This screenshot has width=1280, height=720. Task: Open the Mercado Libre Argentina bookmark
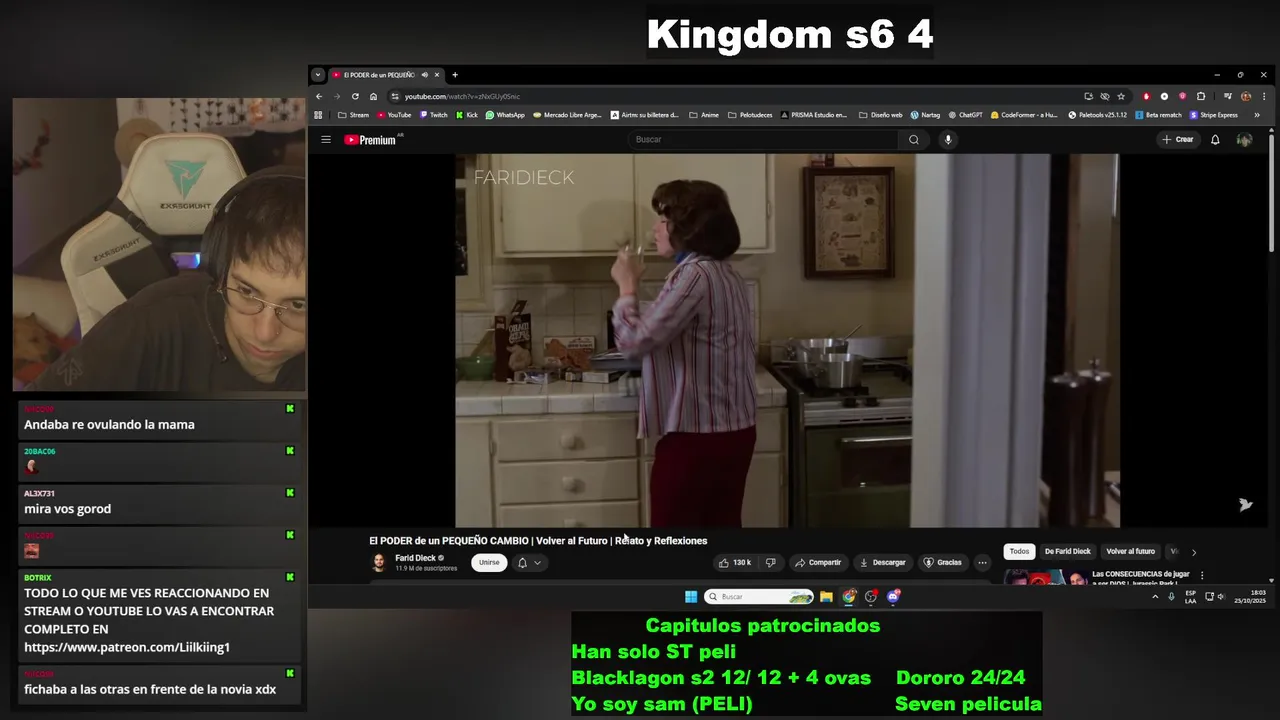pos(568,115)
